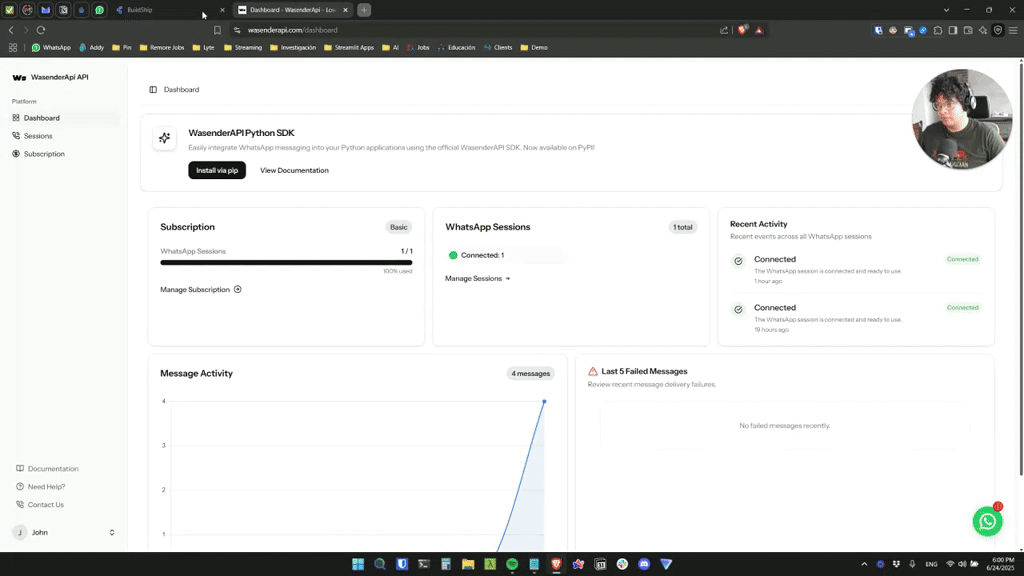Toggle the browser sidebar panel icon
The width and height of the screenshot is (1024, 576).
(x=953, y=30)
